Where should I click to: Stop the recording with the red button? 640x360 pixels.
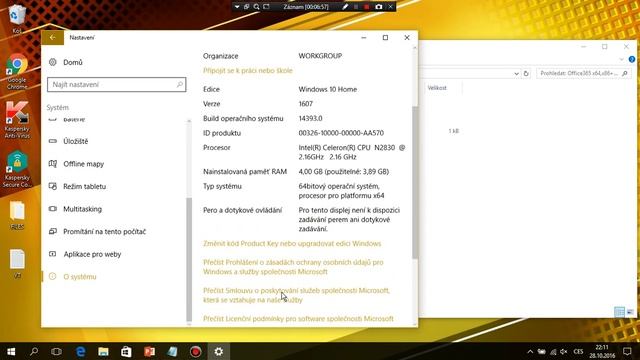367,7
